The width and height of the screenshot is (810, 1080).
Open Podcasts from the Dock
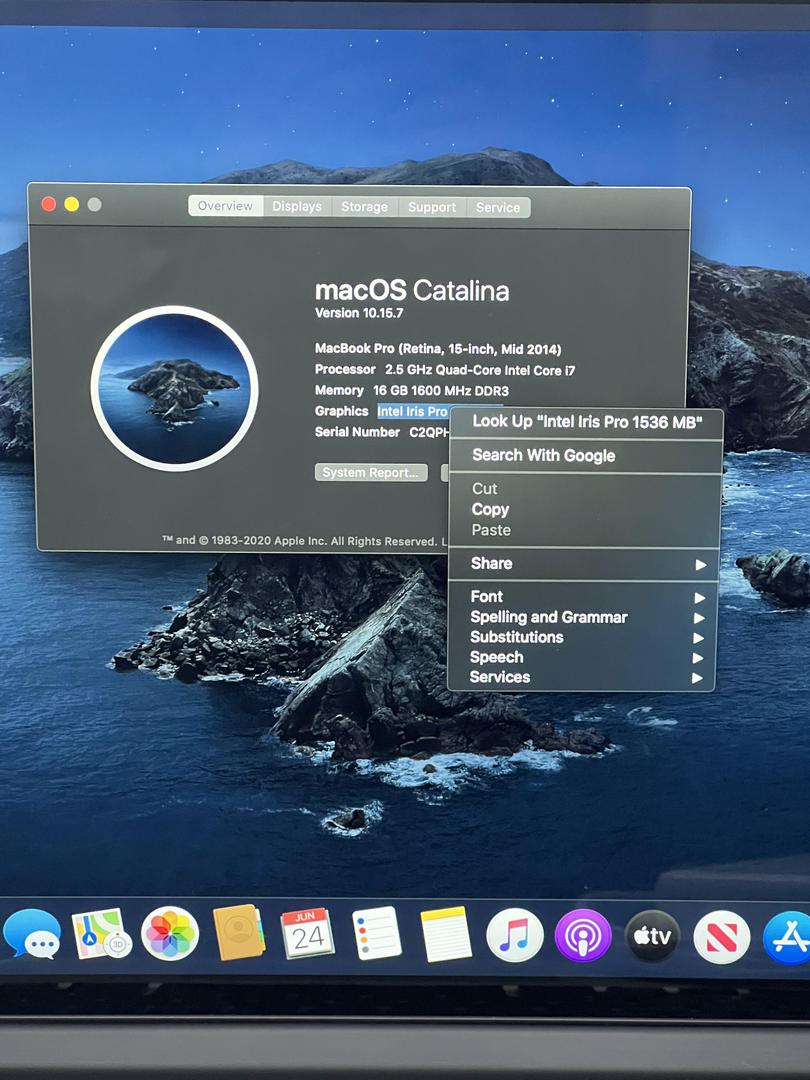click(x=583, y=935)
